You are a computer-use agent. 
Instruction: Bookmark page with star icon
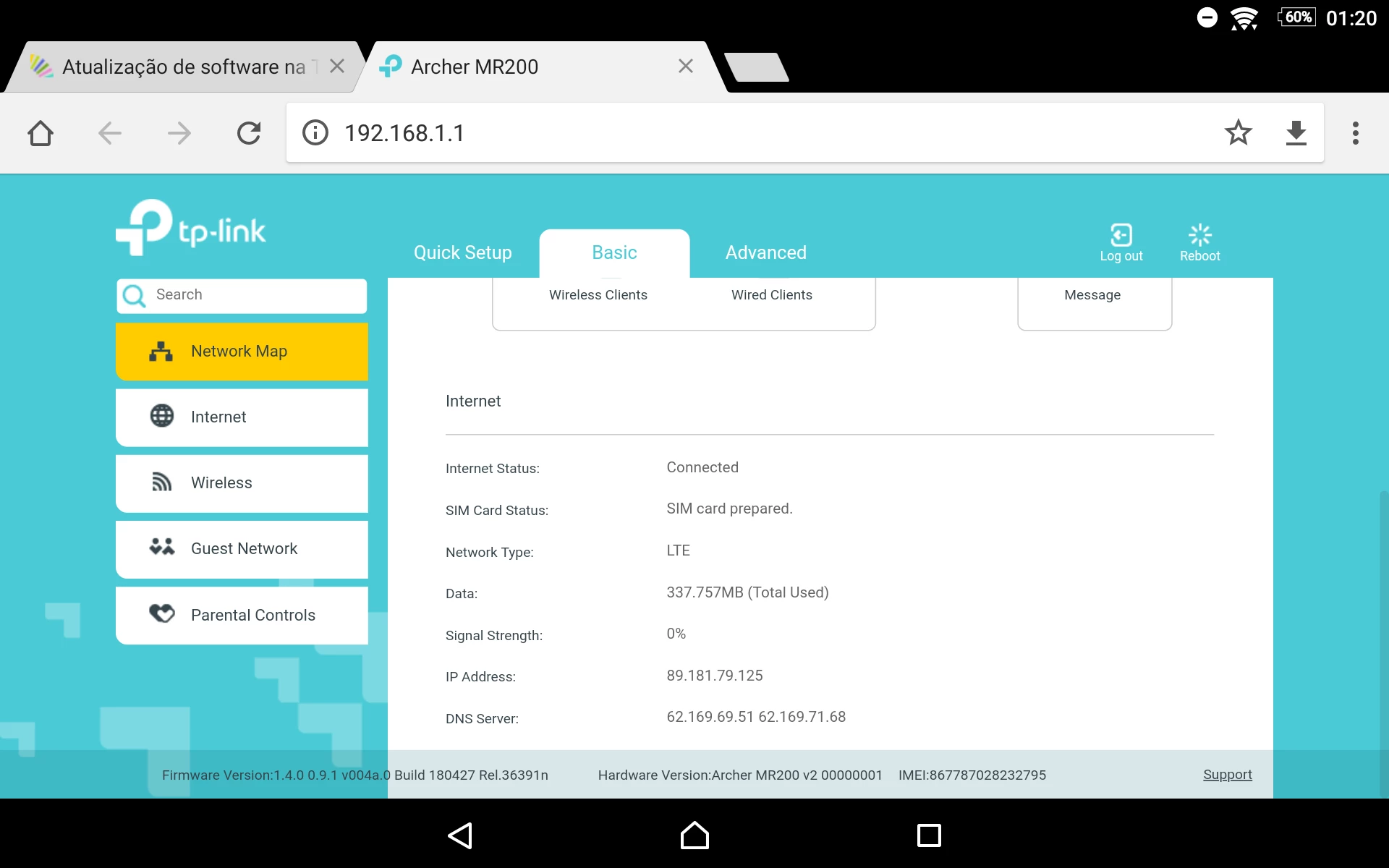pos(1238,132)
